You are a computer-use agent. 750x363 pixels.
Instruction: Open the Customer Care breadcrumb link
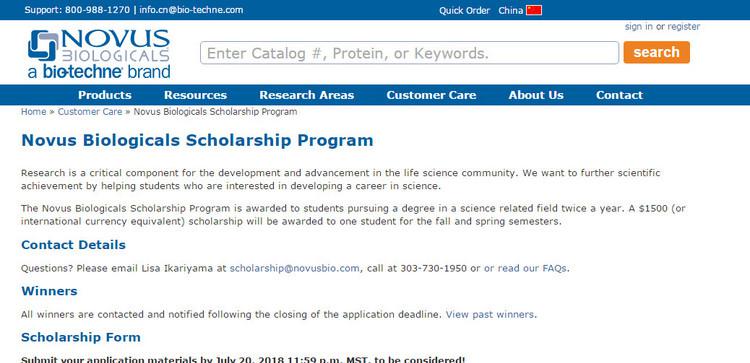click(90, 112)
